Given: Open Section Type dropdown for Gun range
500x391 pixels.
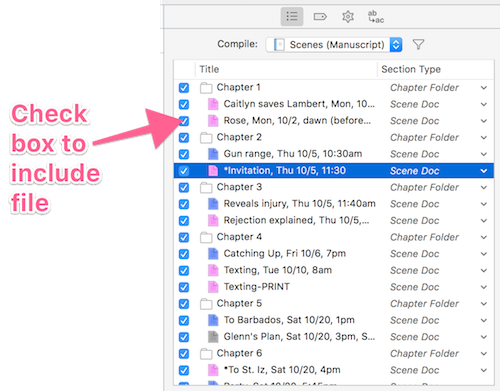Looking at the screenshot, I should (484, 154).
